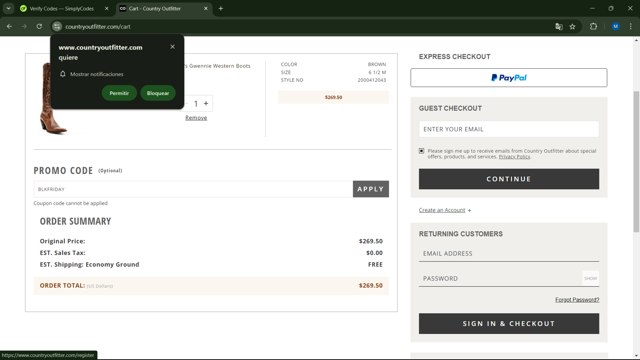640x360 pixels.
Task: Focus the countryoutfitter.com/cart address bar
Action: 302,27
